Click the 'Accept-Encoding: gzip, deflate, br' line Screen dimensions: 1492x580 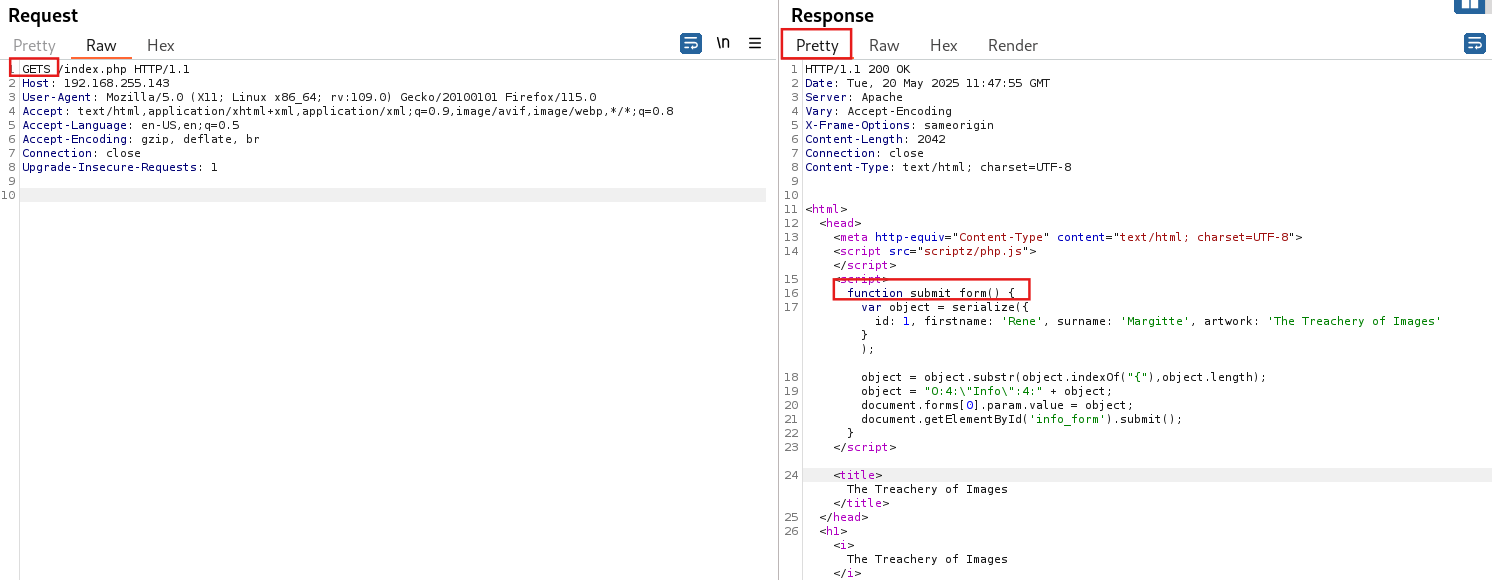[x=141, y=139]
